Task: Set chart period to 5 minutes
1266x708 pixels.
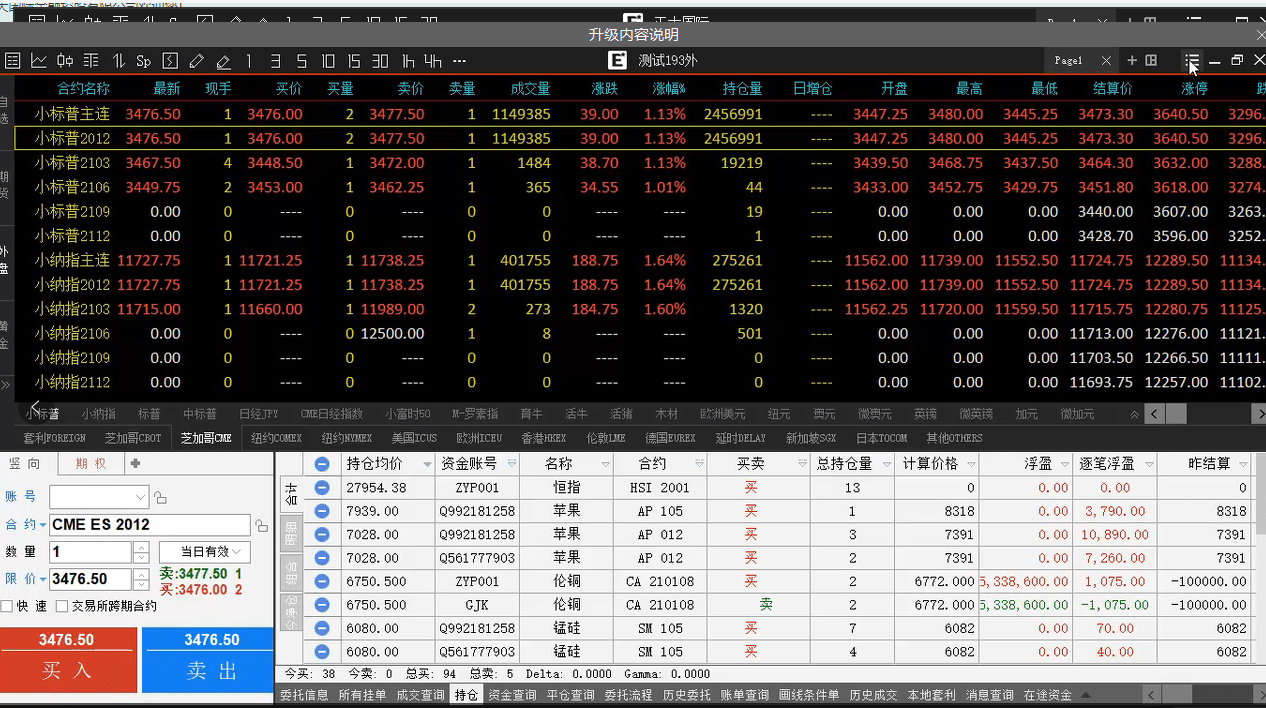Action: point(301,61)
